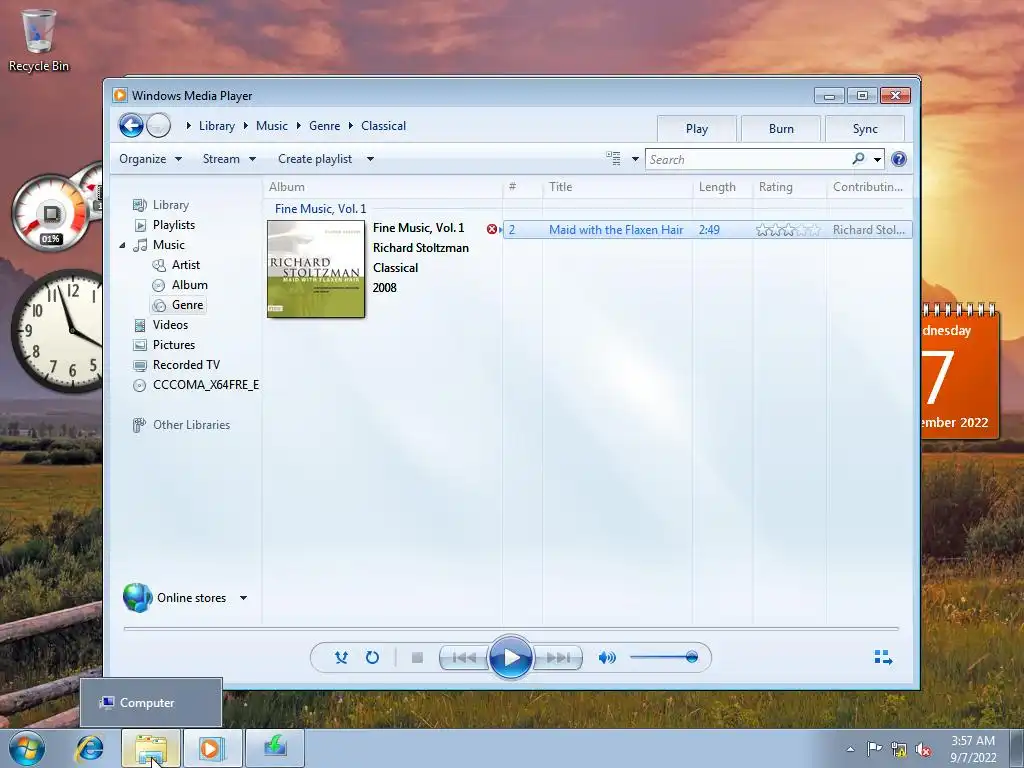
Task: Click the Online stores globe icon
Action: (138, 598)
